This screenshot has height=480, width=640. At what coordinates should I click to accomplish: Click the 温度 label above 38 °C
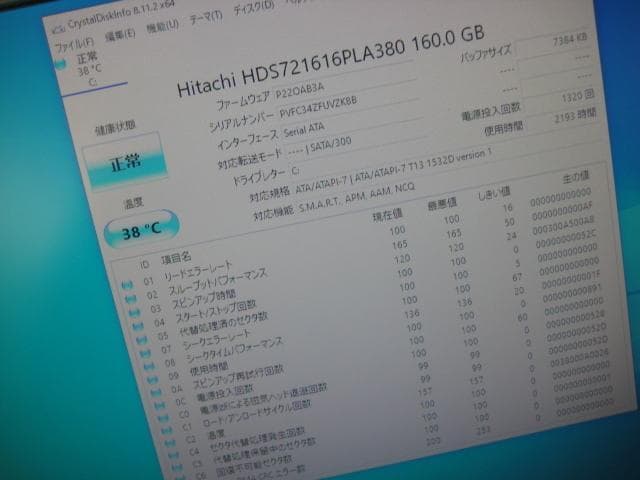pos(133,202)
